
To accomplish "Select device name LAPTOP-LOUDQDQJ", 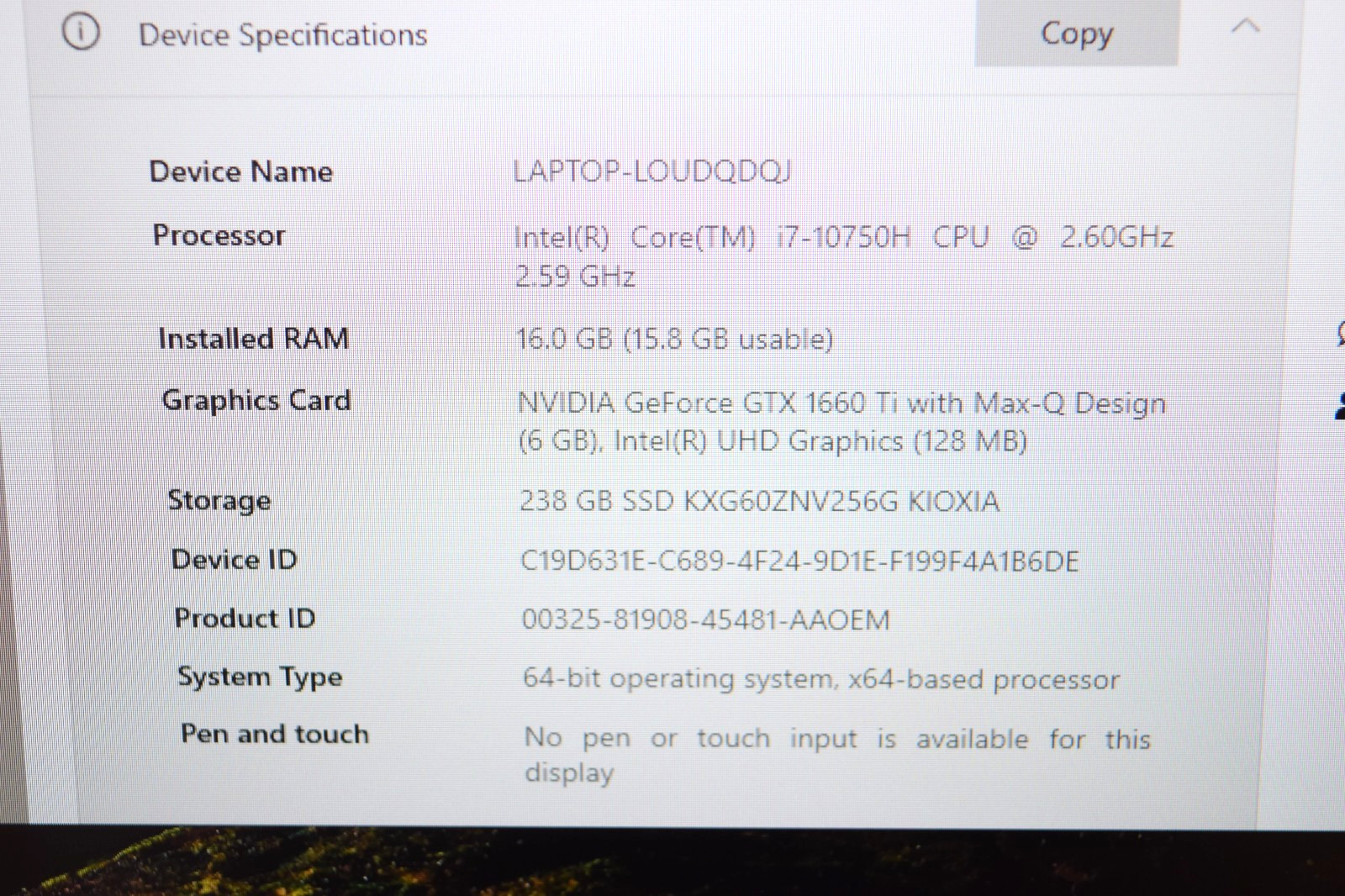I will (652, 171).
